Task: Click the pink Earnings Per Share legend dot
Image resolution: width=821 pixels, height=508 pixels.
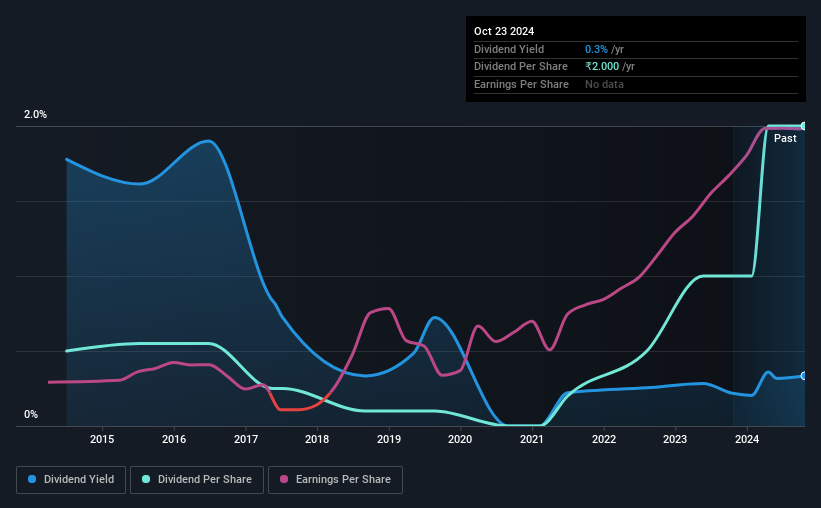Action: pyautogui.click(x=284, y=479)
